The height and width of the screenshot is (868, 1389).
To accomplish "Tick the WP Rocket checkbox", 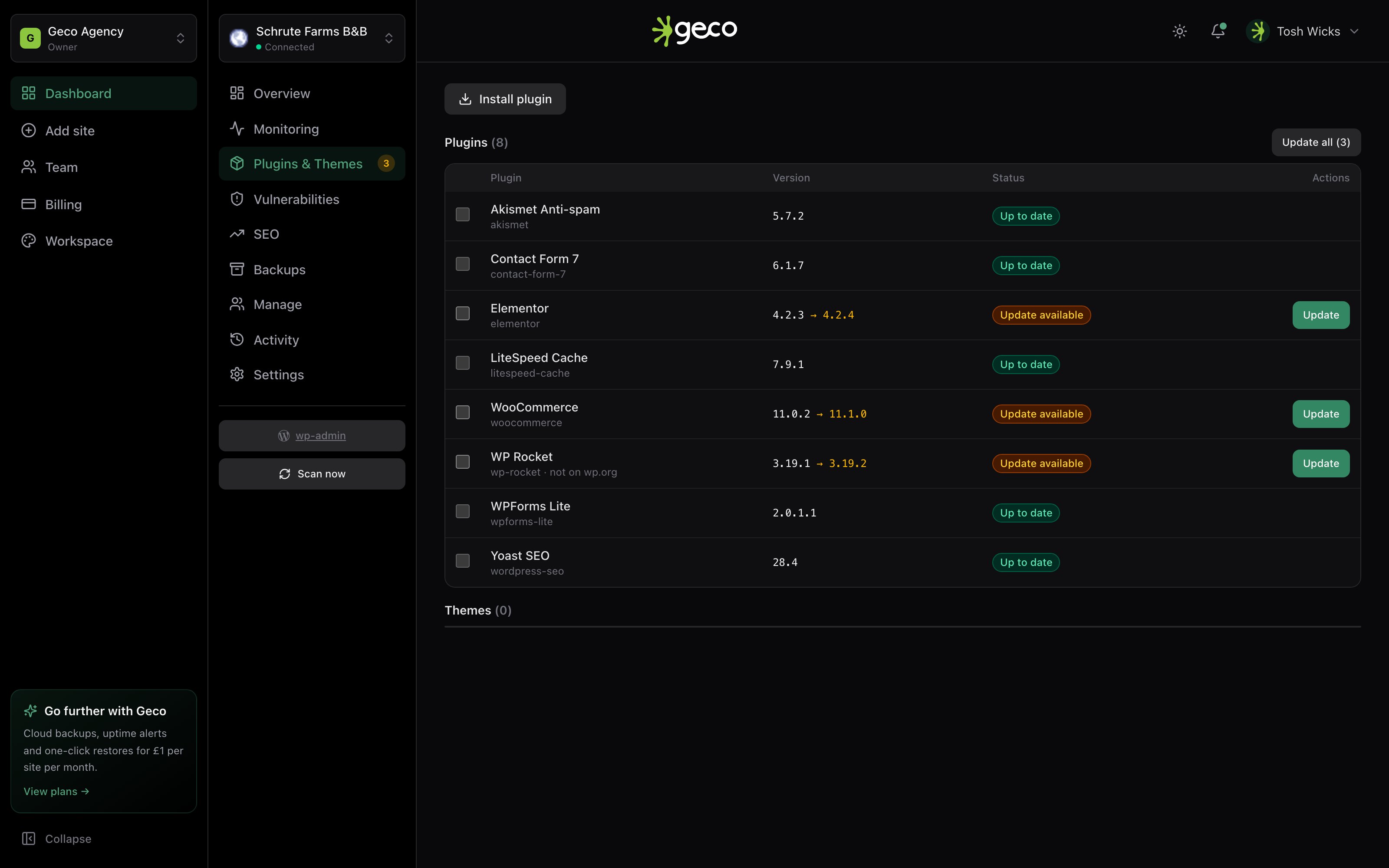I will tap(463, 461).
